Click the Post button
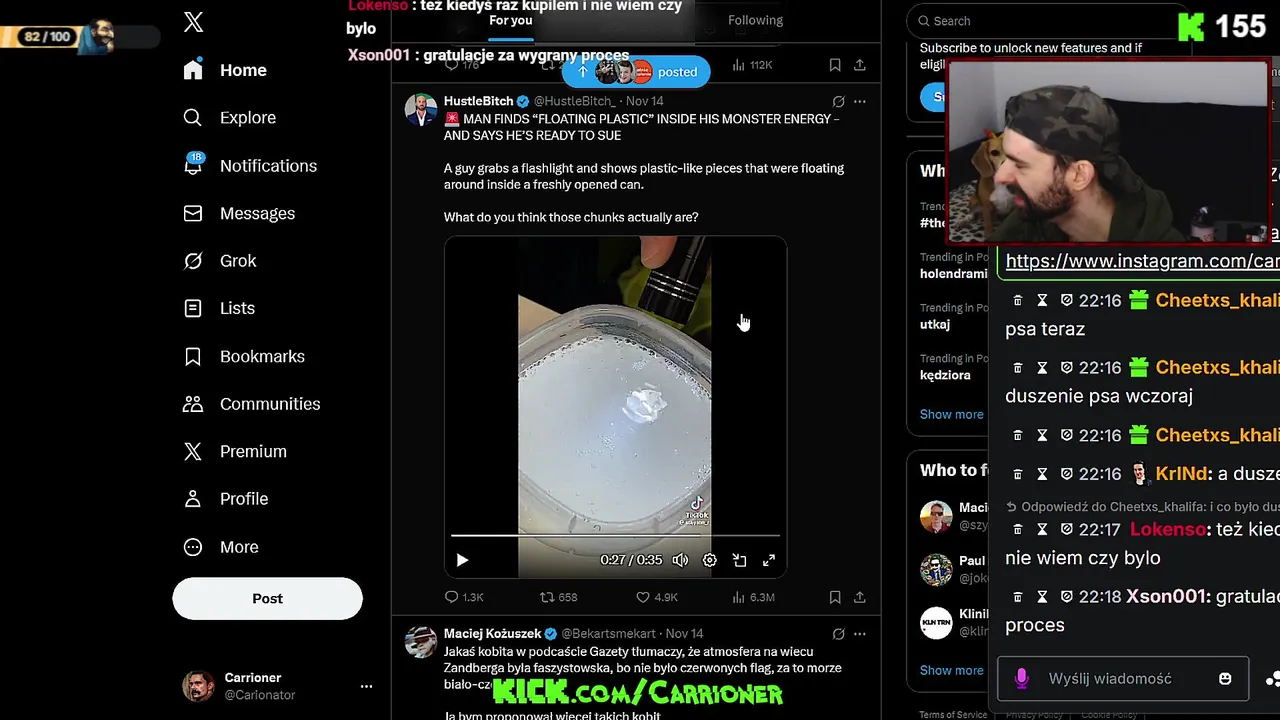This screenshot has width=1280, height=720. (267, 598)
